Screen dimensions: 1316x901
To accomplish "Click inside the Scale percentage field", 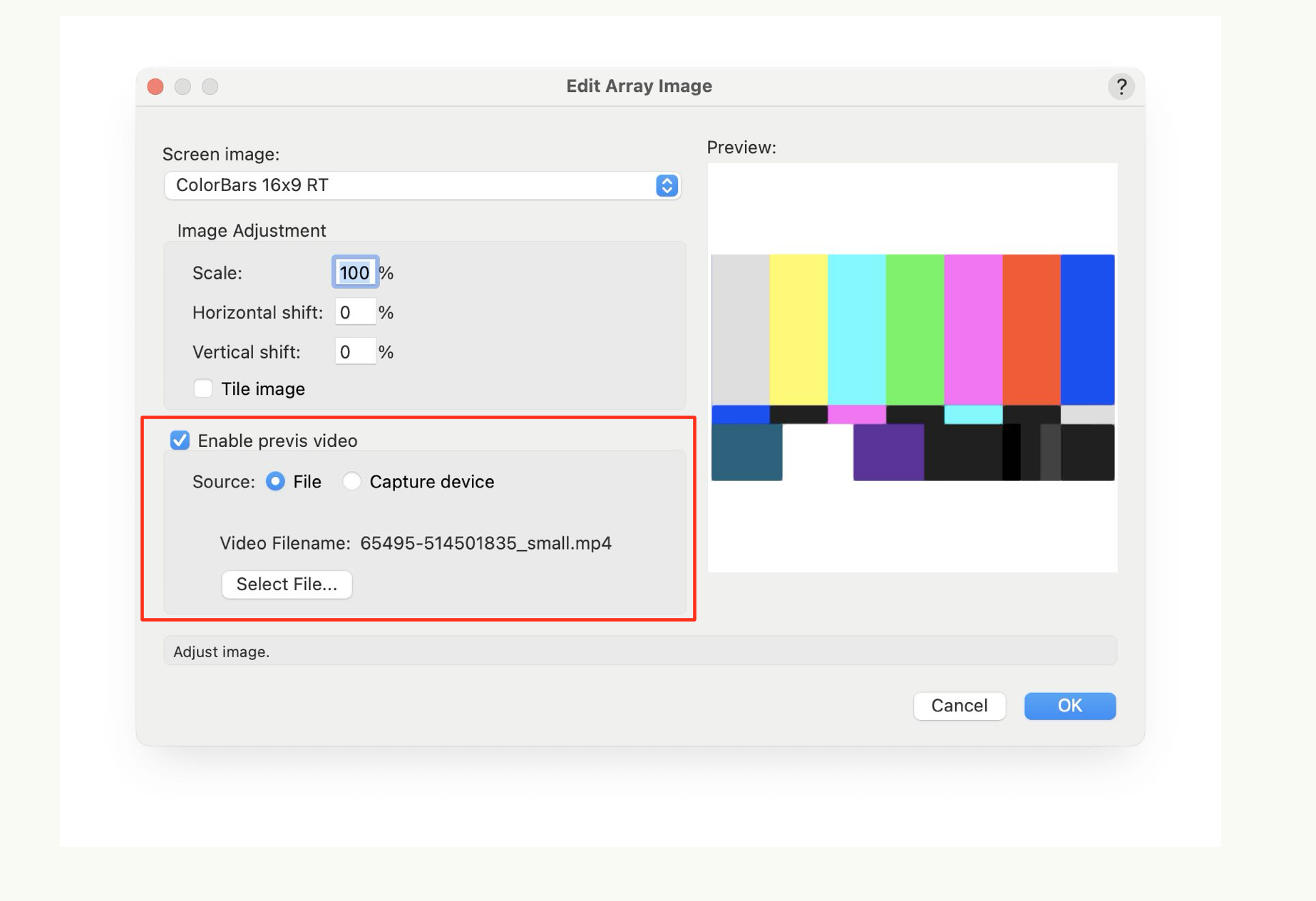I will [x=354, y=272].
